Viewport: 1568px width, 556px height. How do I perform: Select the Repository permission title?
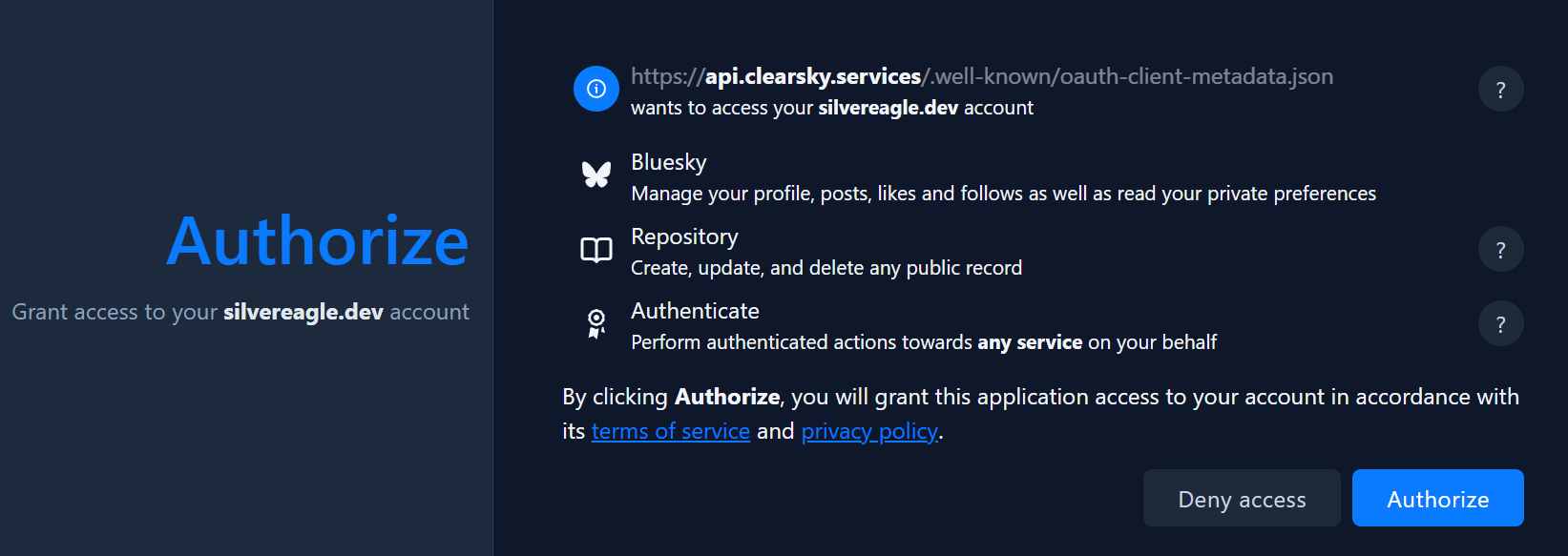click(684, 237)
